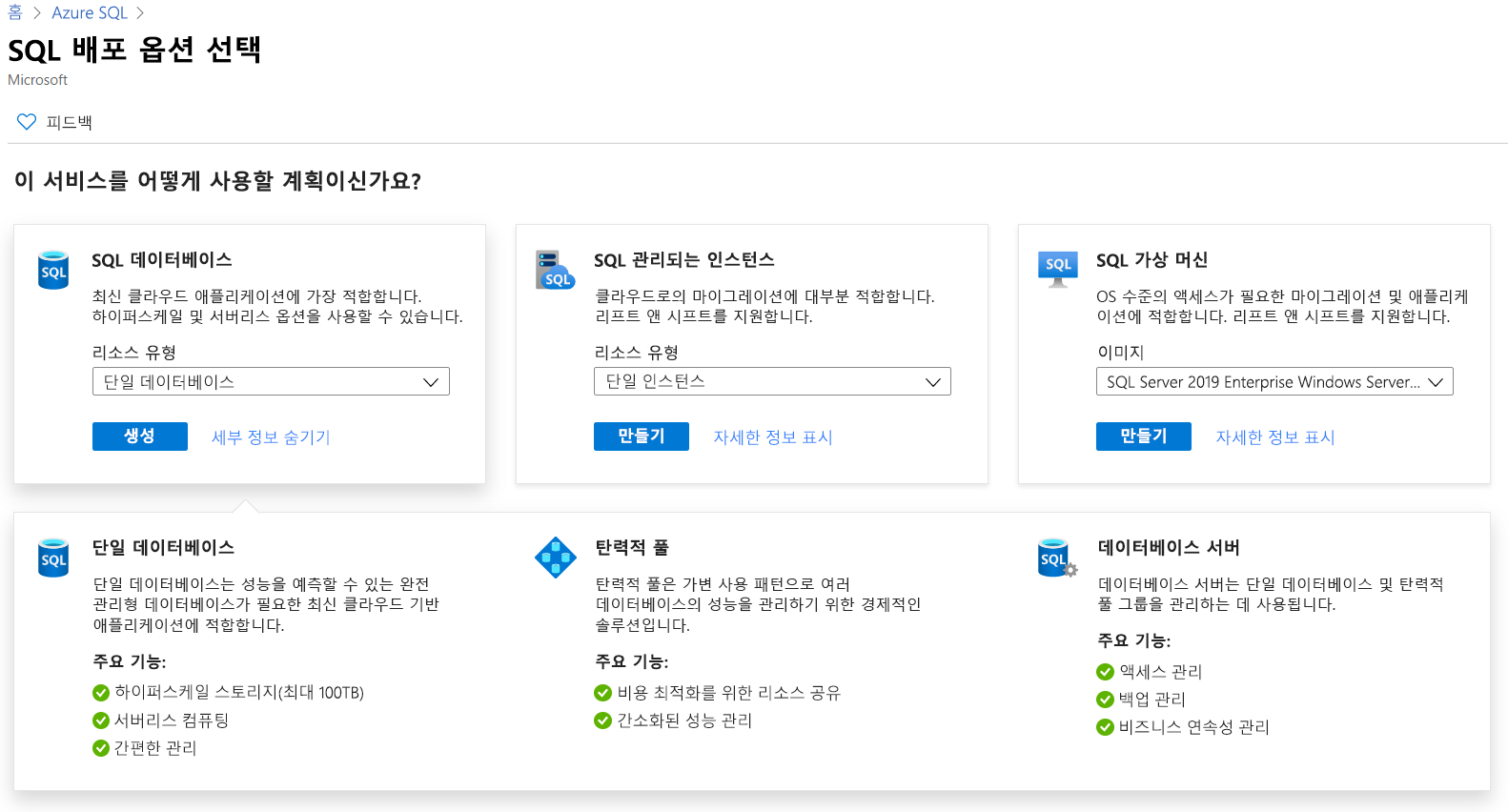Click the feedback heart icon
The image size is (1508, 812).
(x=27, y=122)
